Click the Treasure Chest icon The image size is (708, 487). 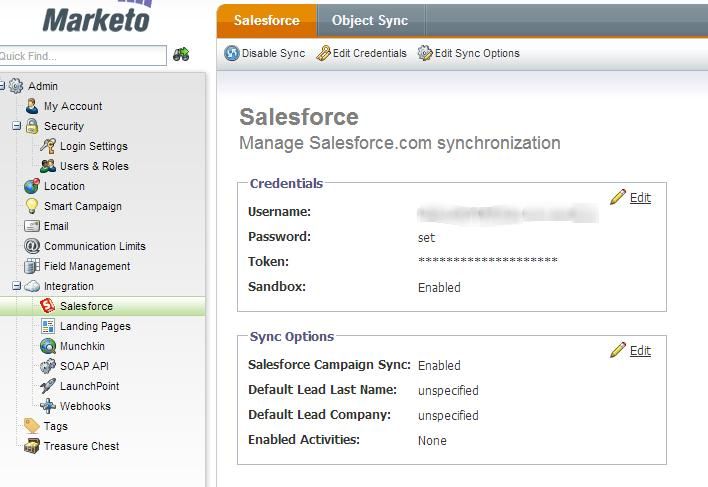tap(32, 446)
